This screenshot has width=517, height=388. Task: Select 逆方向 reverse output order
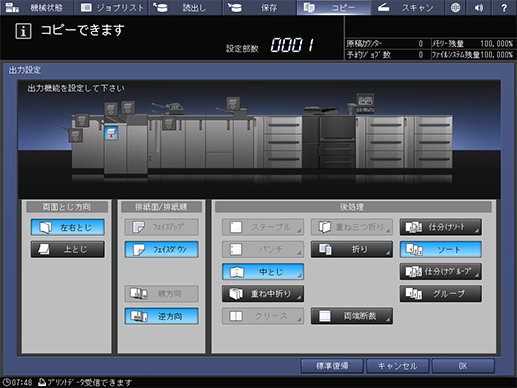tap(162, 316)
